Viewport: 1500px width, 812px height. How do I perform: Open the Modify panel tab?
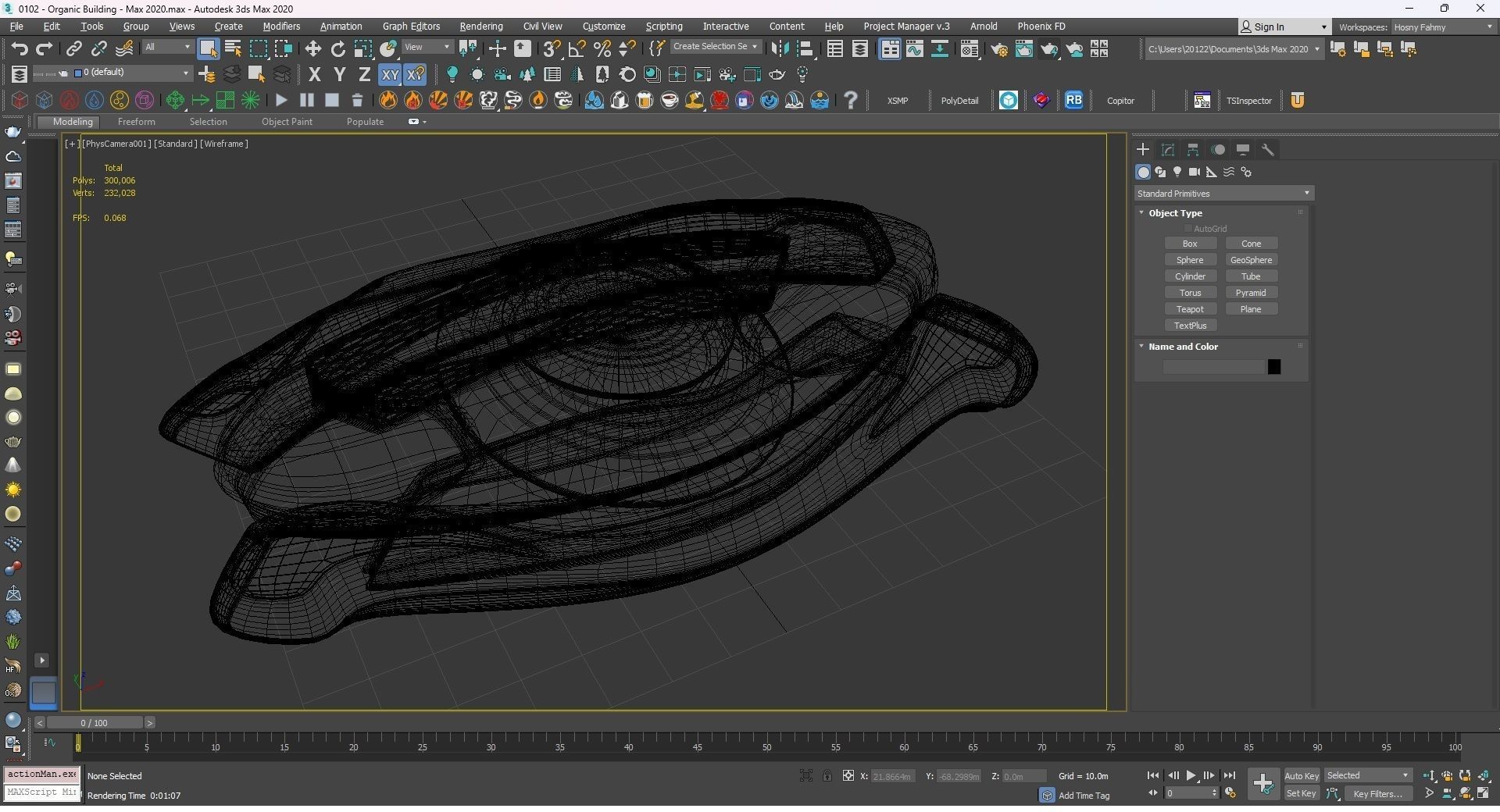[1168, 149]
